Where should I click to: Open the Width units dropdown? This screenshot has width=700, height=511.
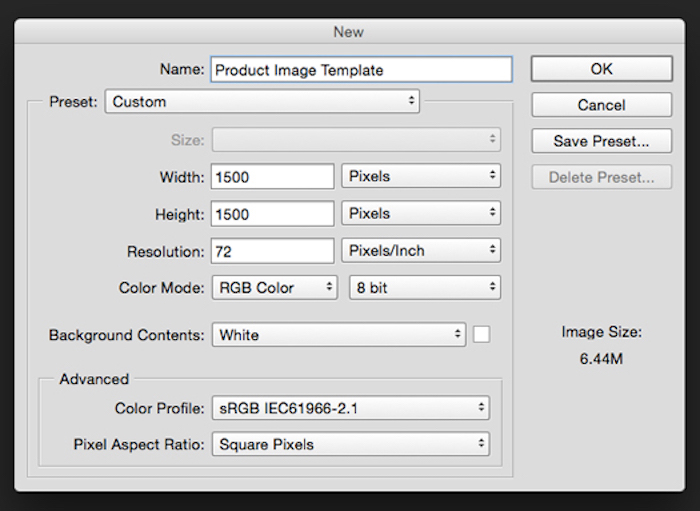click(421, 177)
